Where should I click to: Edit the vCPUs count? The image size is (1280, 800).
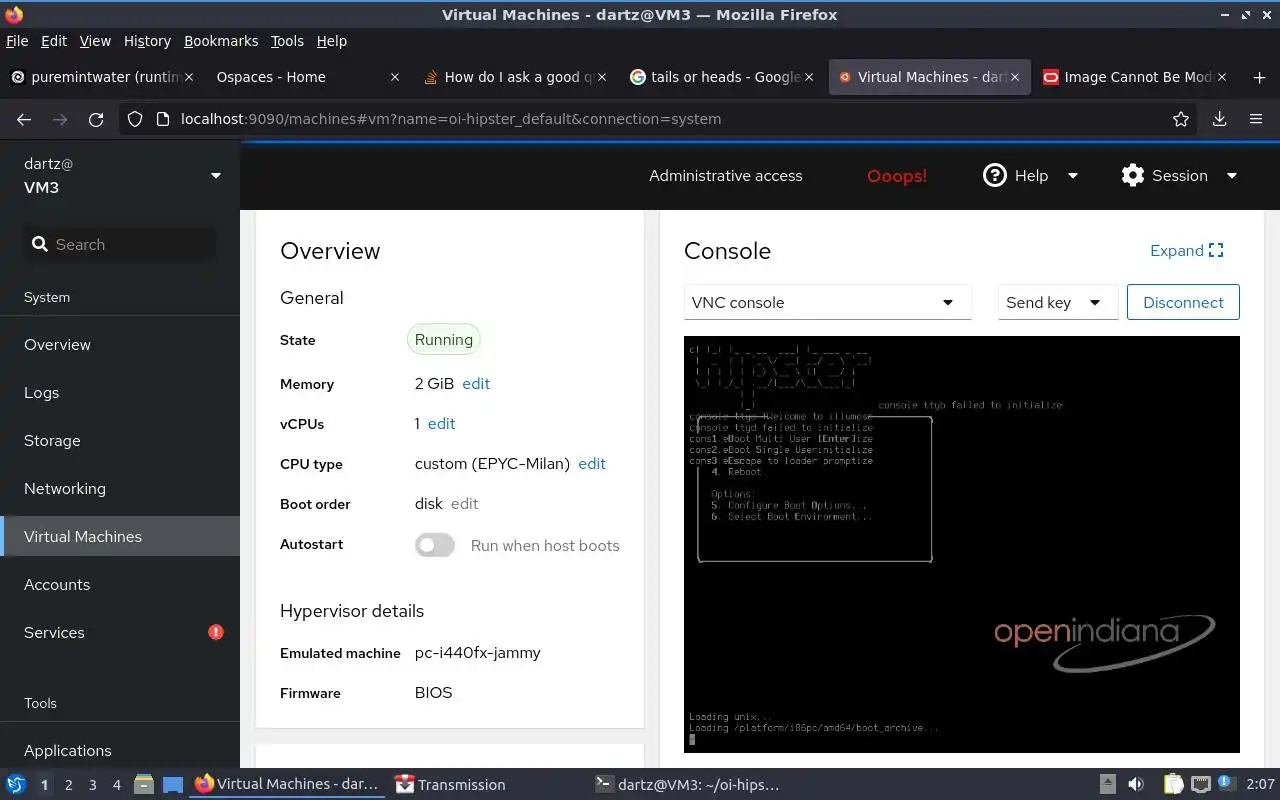(x=441, y=424)
